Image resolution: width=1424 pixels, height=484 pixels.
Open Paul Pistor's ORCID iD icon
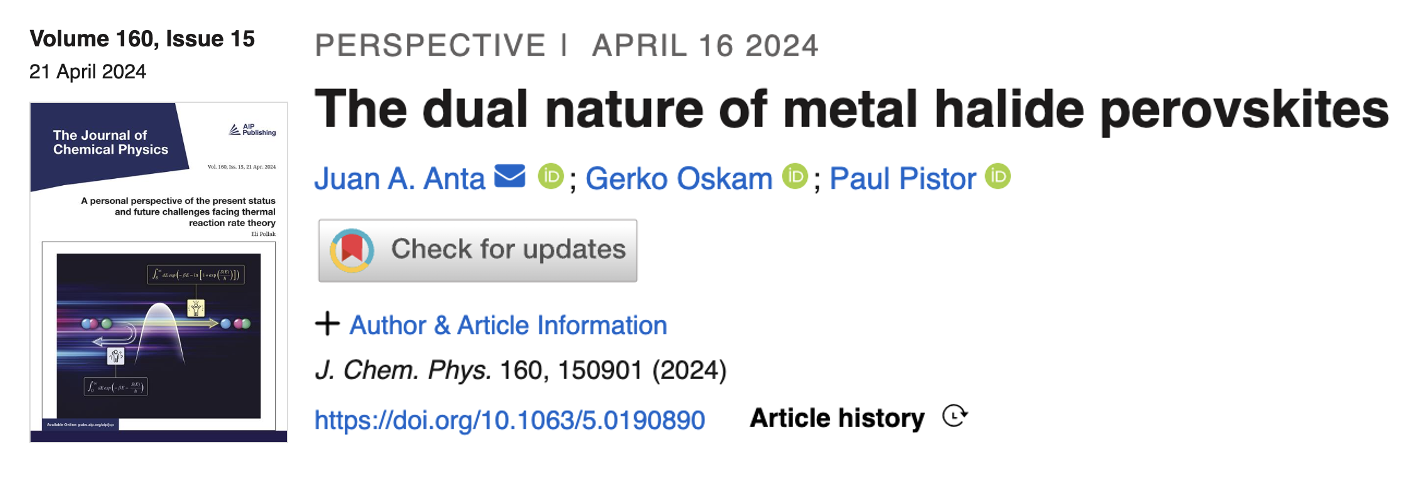(x=998, y=177)
